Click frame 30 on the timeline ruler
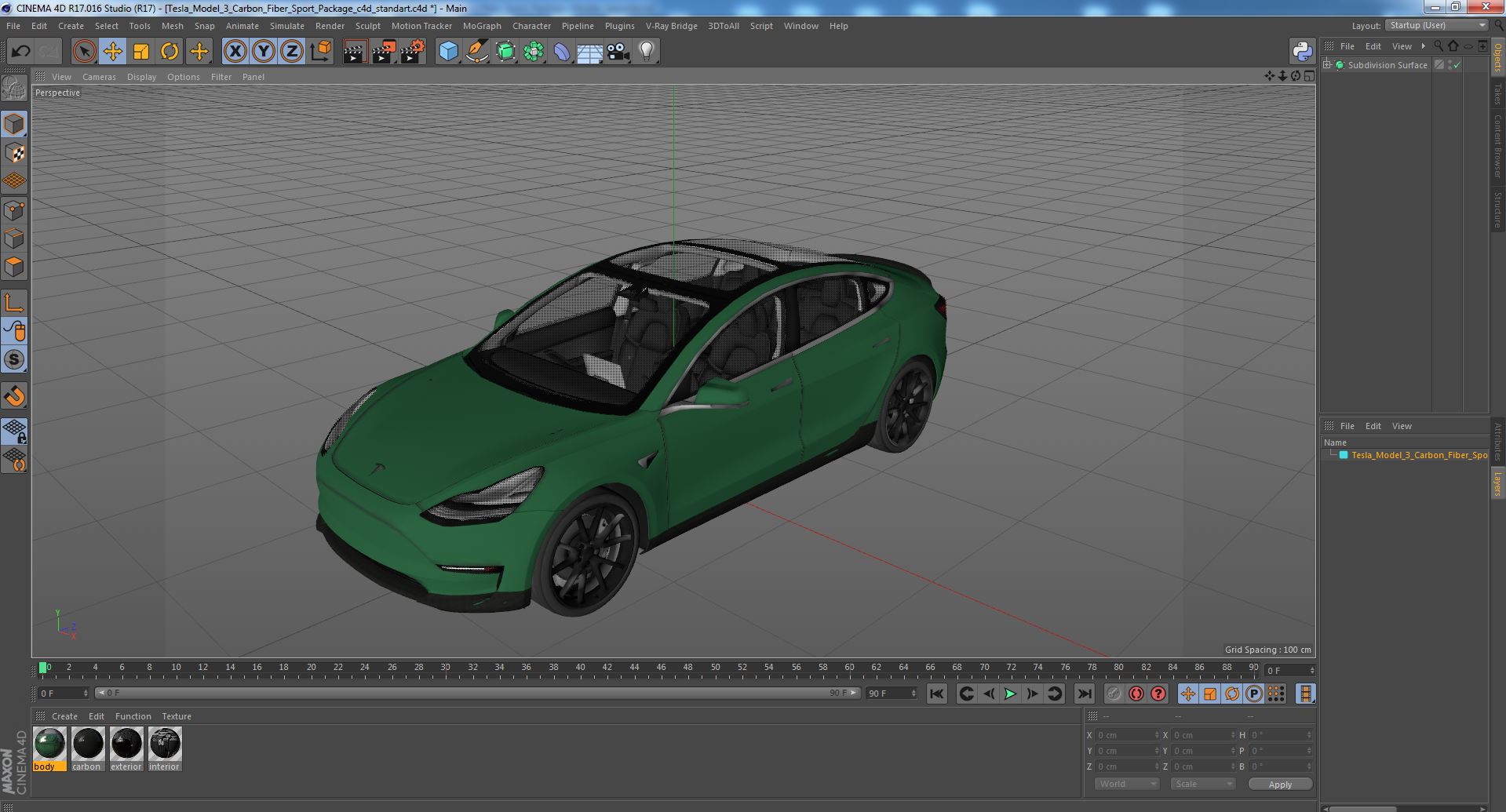Image resolution: width=1506 pixels, height=812 pixels. tap(445, 668)
